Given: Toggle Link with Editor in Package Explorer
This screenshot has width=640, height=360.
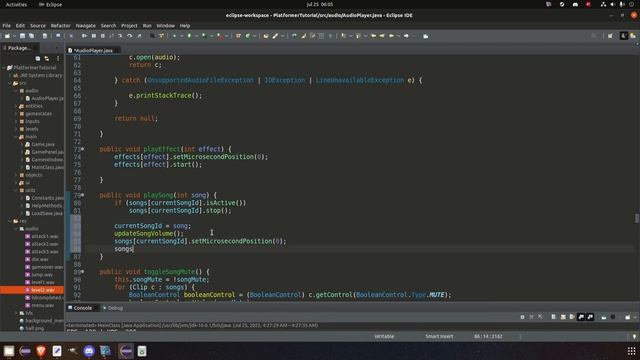Looking at the screenshot, I should pos(47,58).
